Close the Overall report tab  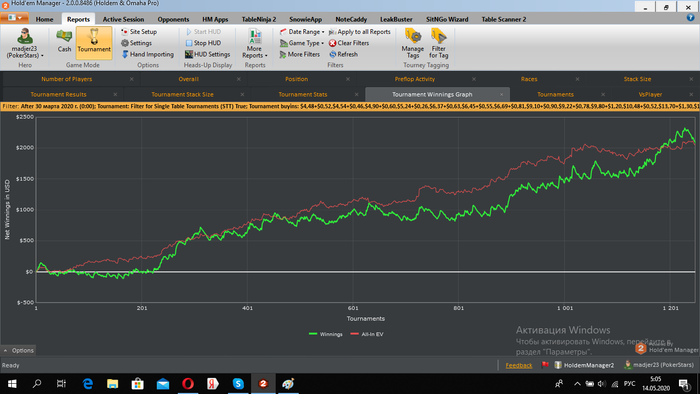click(x=238, y=79)
